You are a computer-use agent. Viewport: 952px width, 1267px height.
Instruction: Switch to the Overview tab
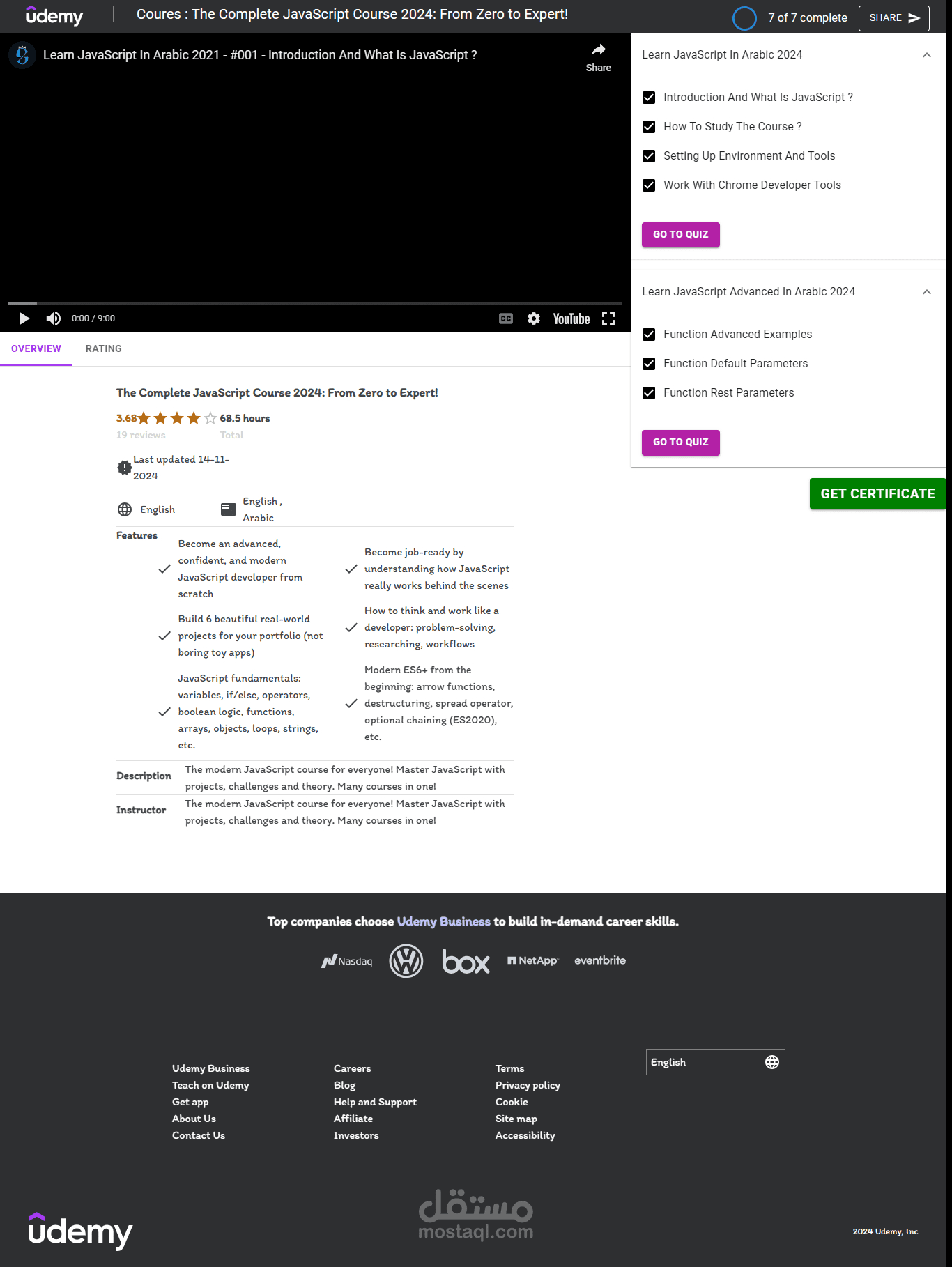pyautogui.click(x=36, y=349)
